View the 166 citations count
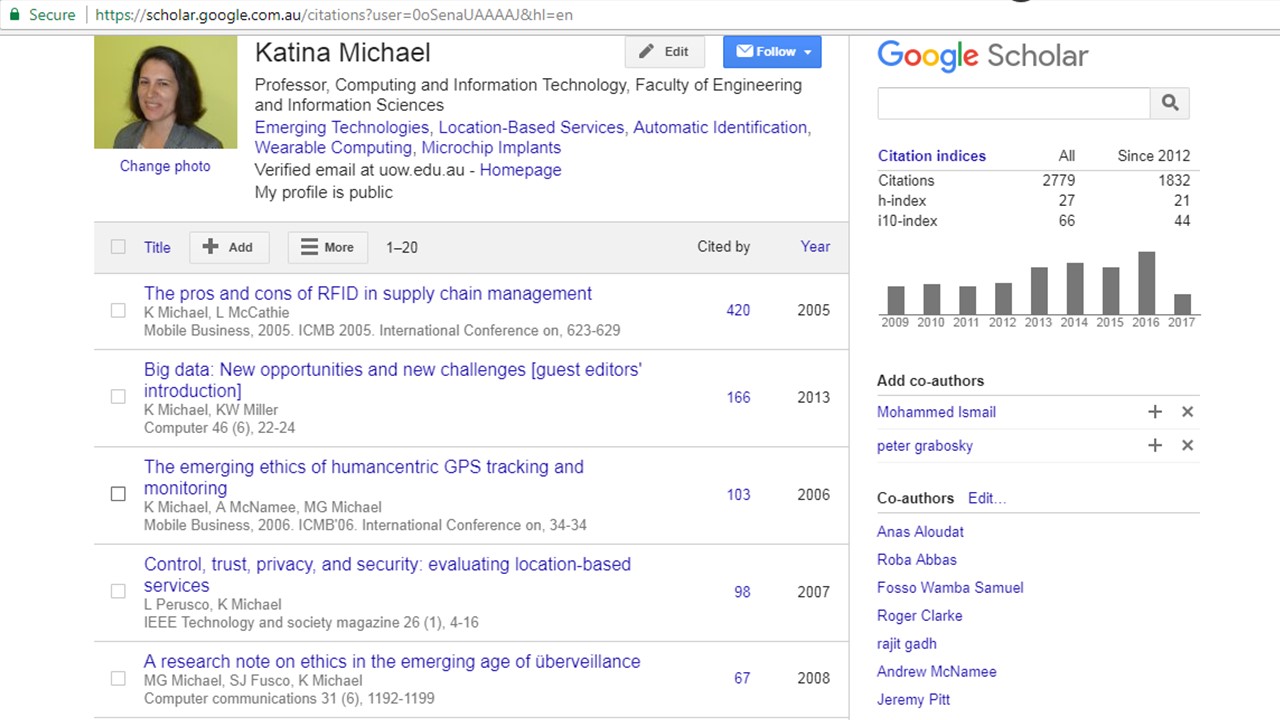This screenshot has height=720, width=1280. tap(738, 397)
